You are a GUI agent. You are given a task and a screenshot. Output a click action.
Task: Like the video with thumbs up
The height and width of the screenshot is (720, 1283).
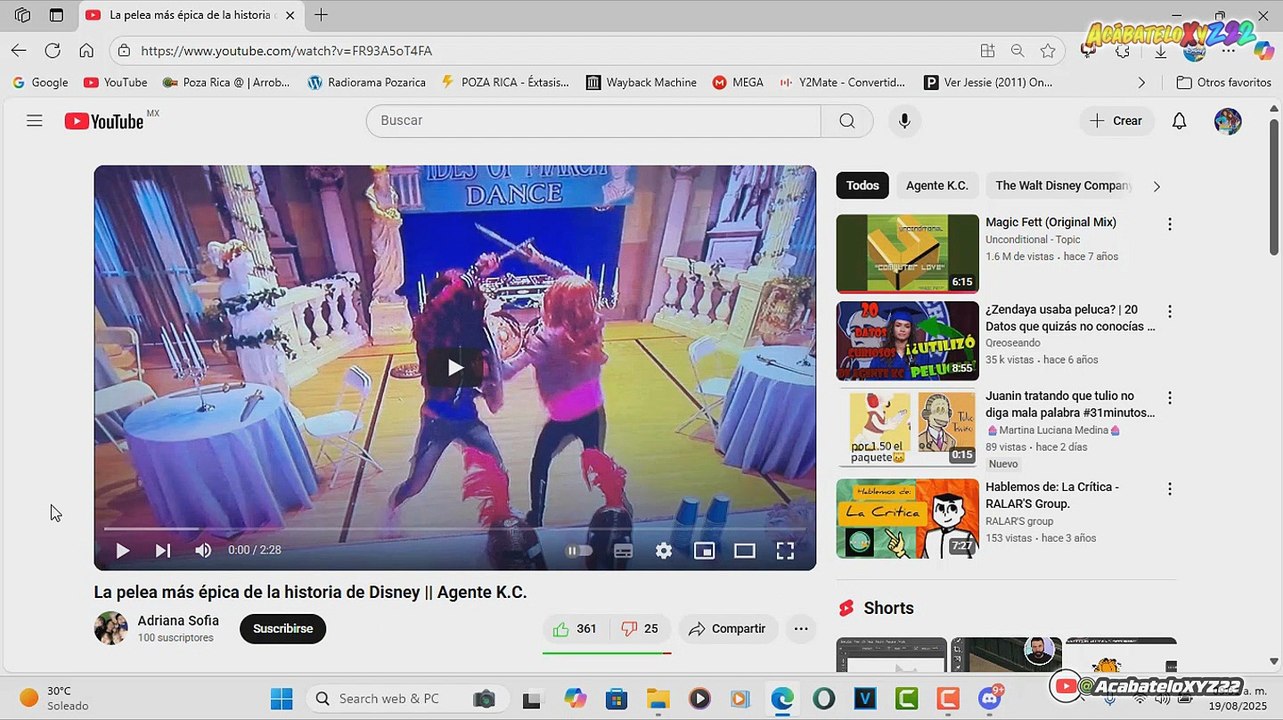(575, 629)
